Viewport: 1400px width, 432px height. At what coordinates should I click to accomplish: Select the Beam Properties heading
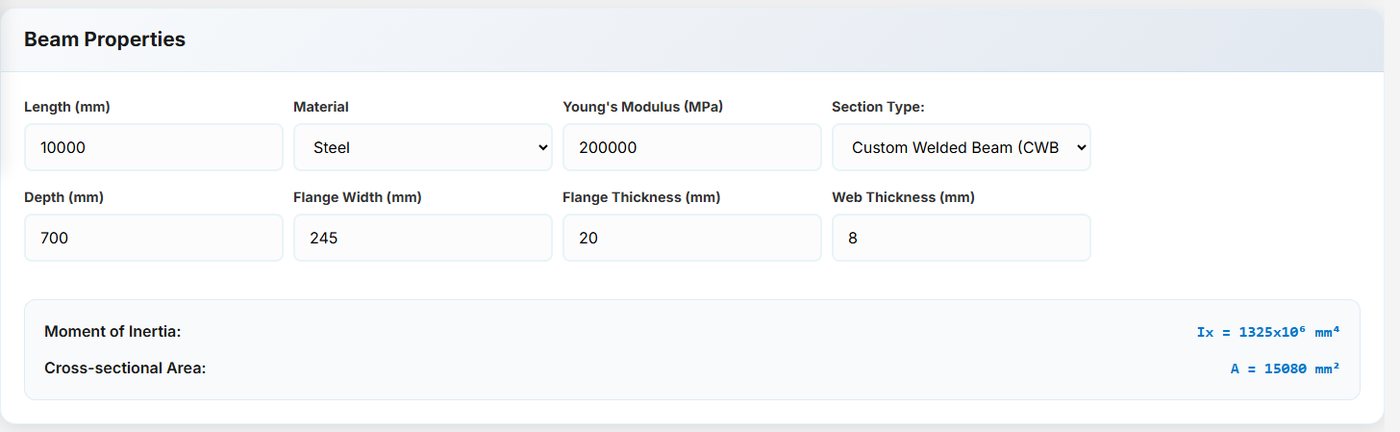click(105, 39)
